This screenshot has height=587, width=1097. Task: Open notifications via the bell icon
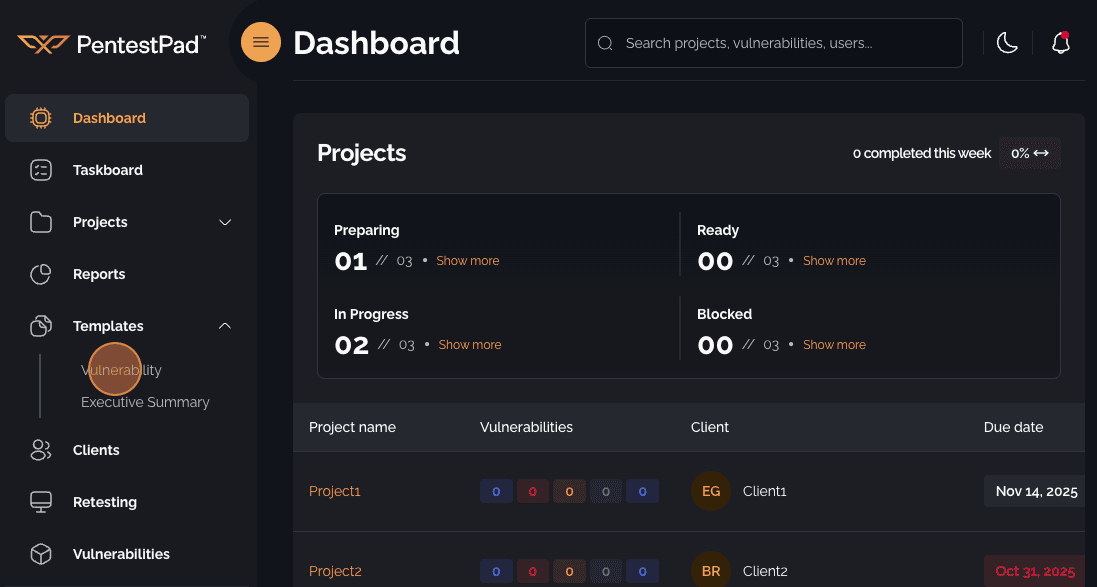(x=1061, y=42)
